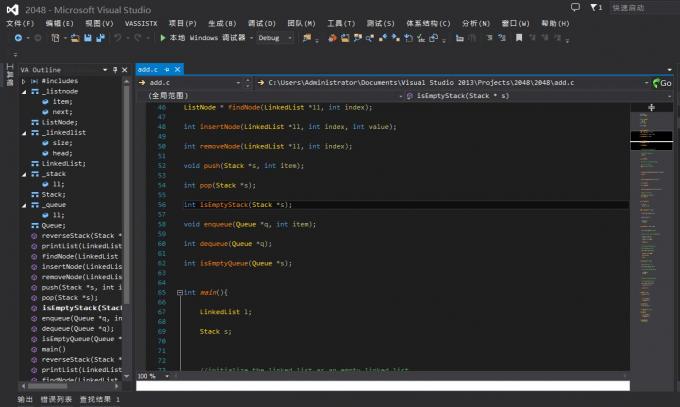Image resolution: width=680 pixels, height=407 pixels.
Task: Collapse the main() function code fold
Action: (178, 292)
